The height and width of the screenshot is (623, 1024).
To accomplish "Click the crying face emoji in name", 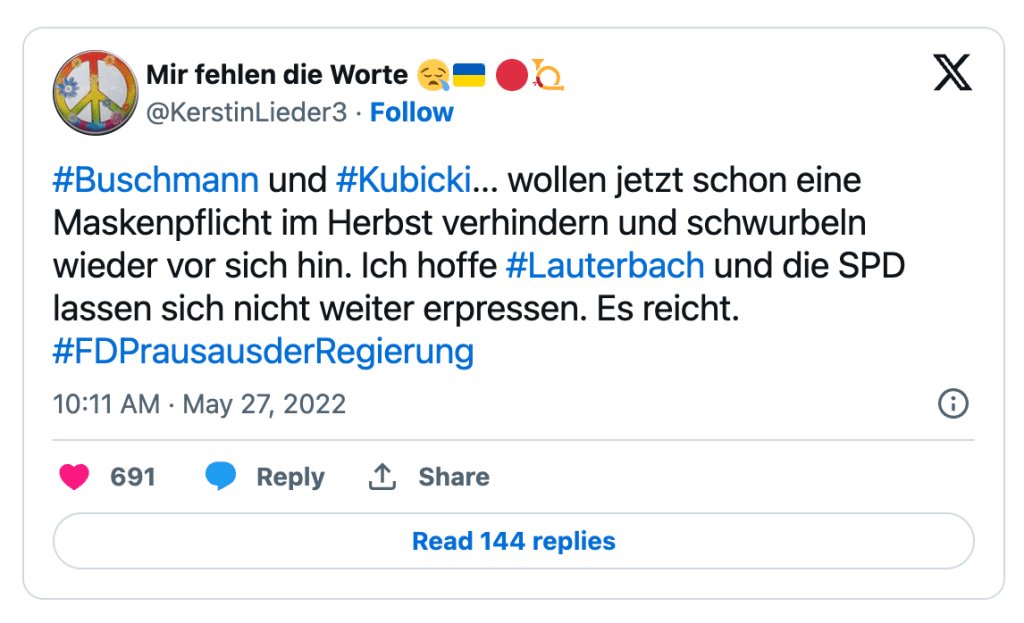I will tap(433, 74).
